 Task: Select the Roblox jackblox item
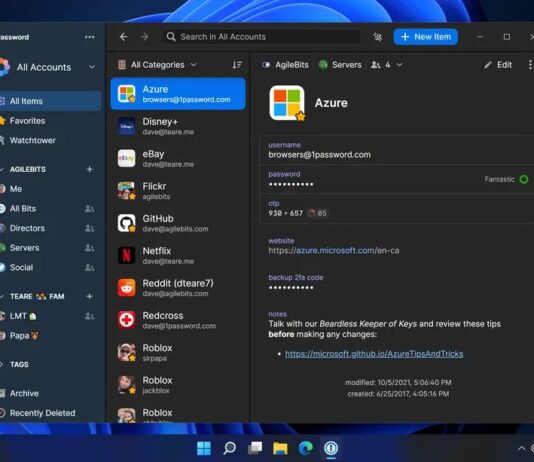[x=178, y=385]
